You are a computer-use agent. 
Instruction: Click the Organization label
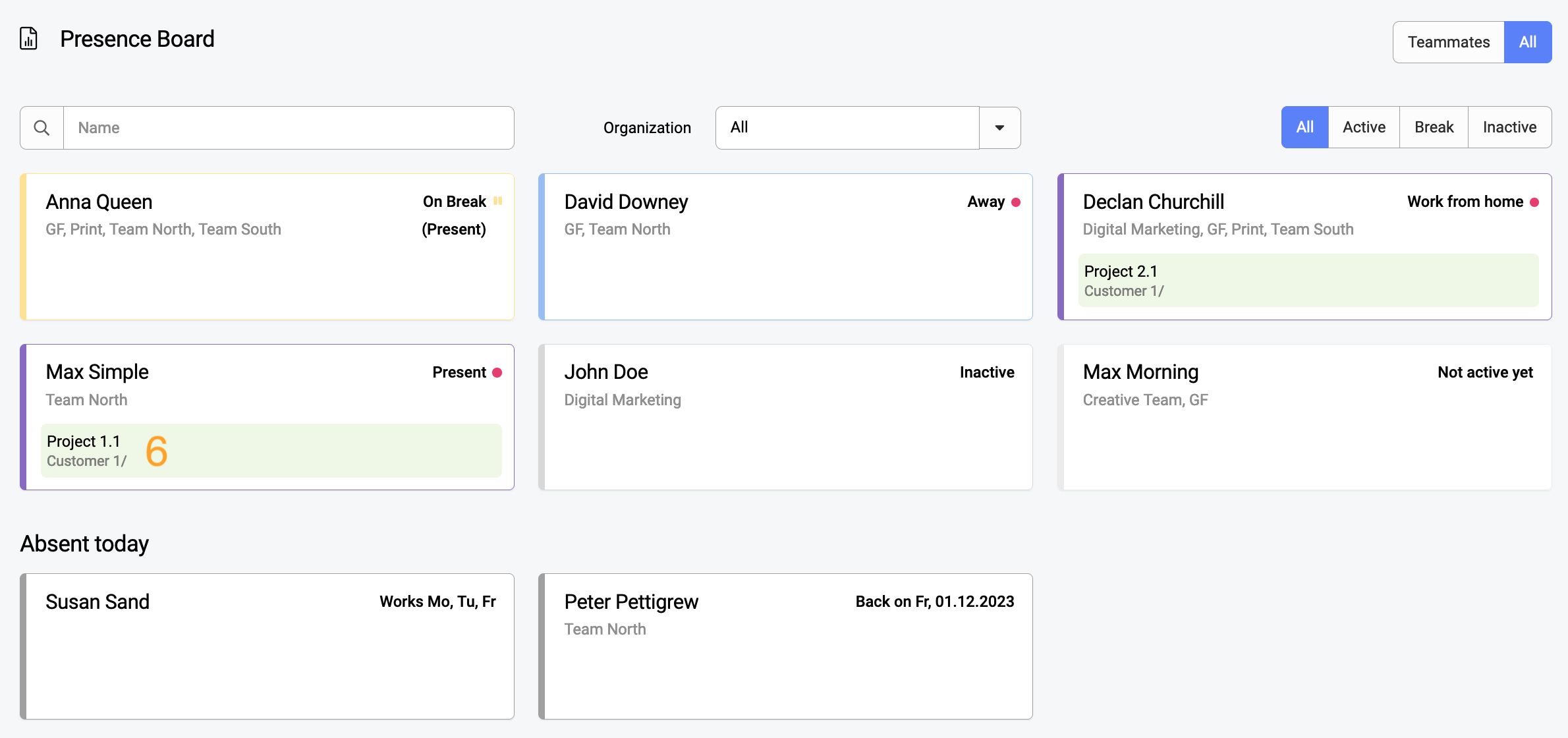point(647,128)
